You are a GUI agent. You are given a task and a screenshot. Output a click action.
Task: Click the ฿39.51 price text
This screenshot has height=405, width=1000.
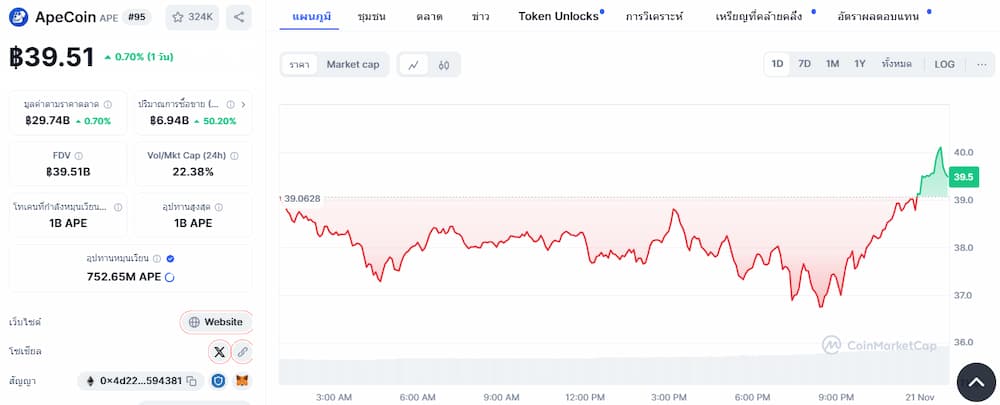[52, 57]
